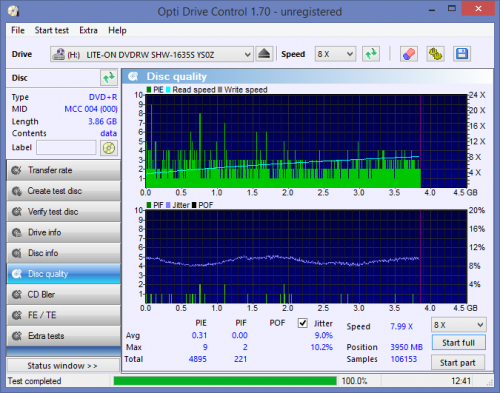This screenshot has width=500, height=393.
Task: Open the 8 X dropdown above Start full
Action: click(x=458, y=325)
